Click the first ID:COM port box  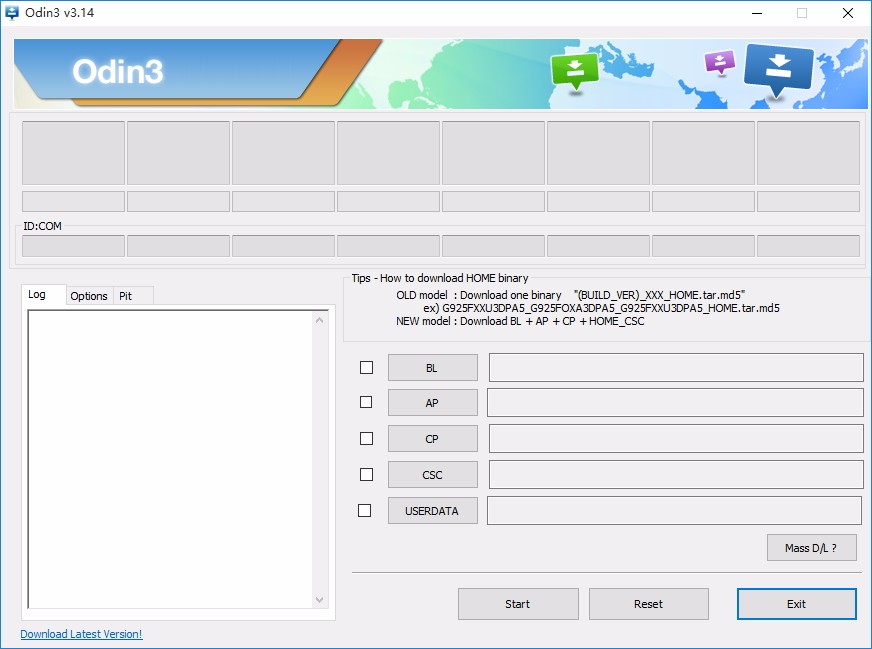click(73, 244)
